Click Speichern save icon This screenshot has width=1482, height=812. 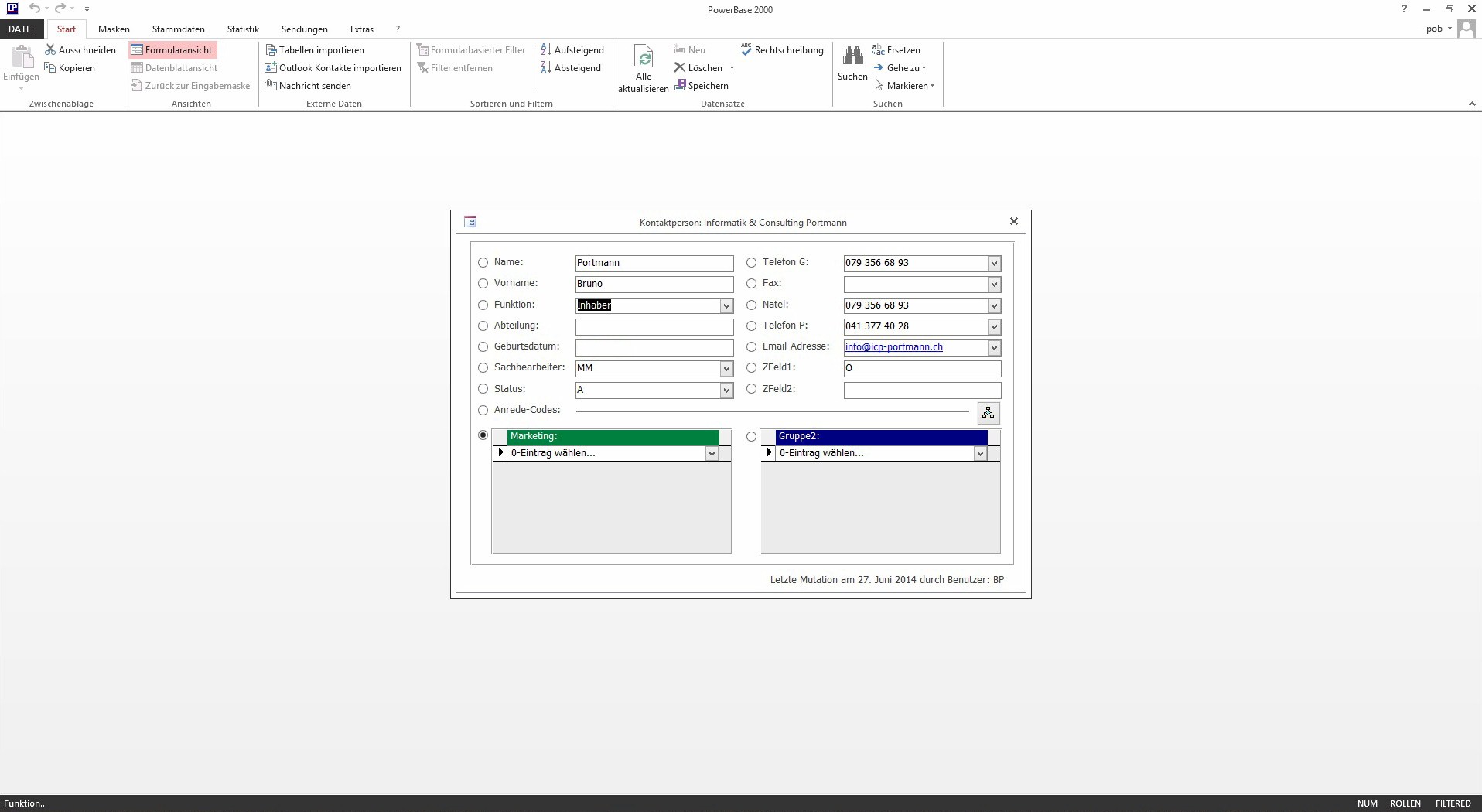[x=680, y=86]
